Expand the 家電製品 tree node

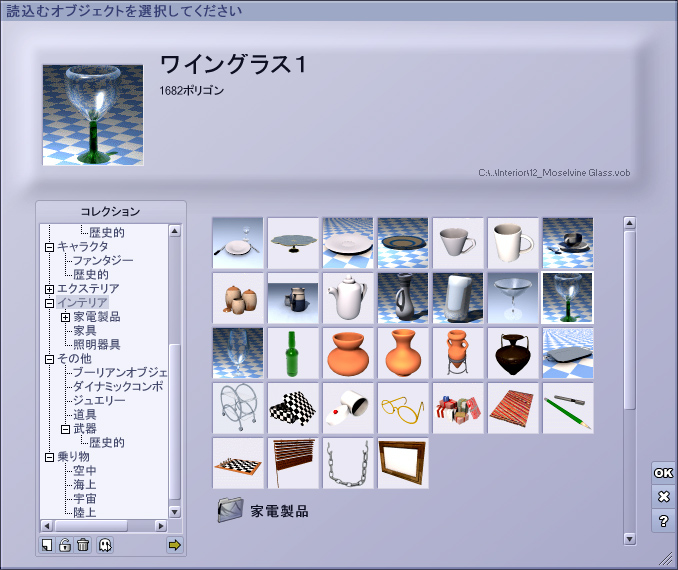(65, 317)
